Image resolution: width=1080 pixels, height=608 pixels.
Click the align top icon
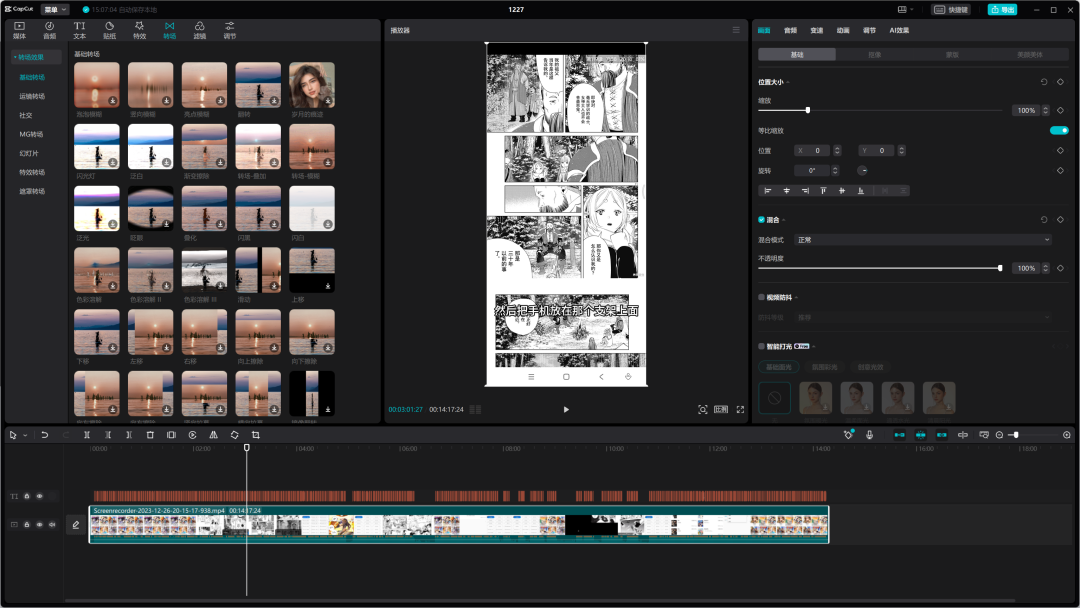823,191
